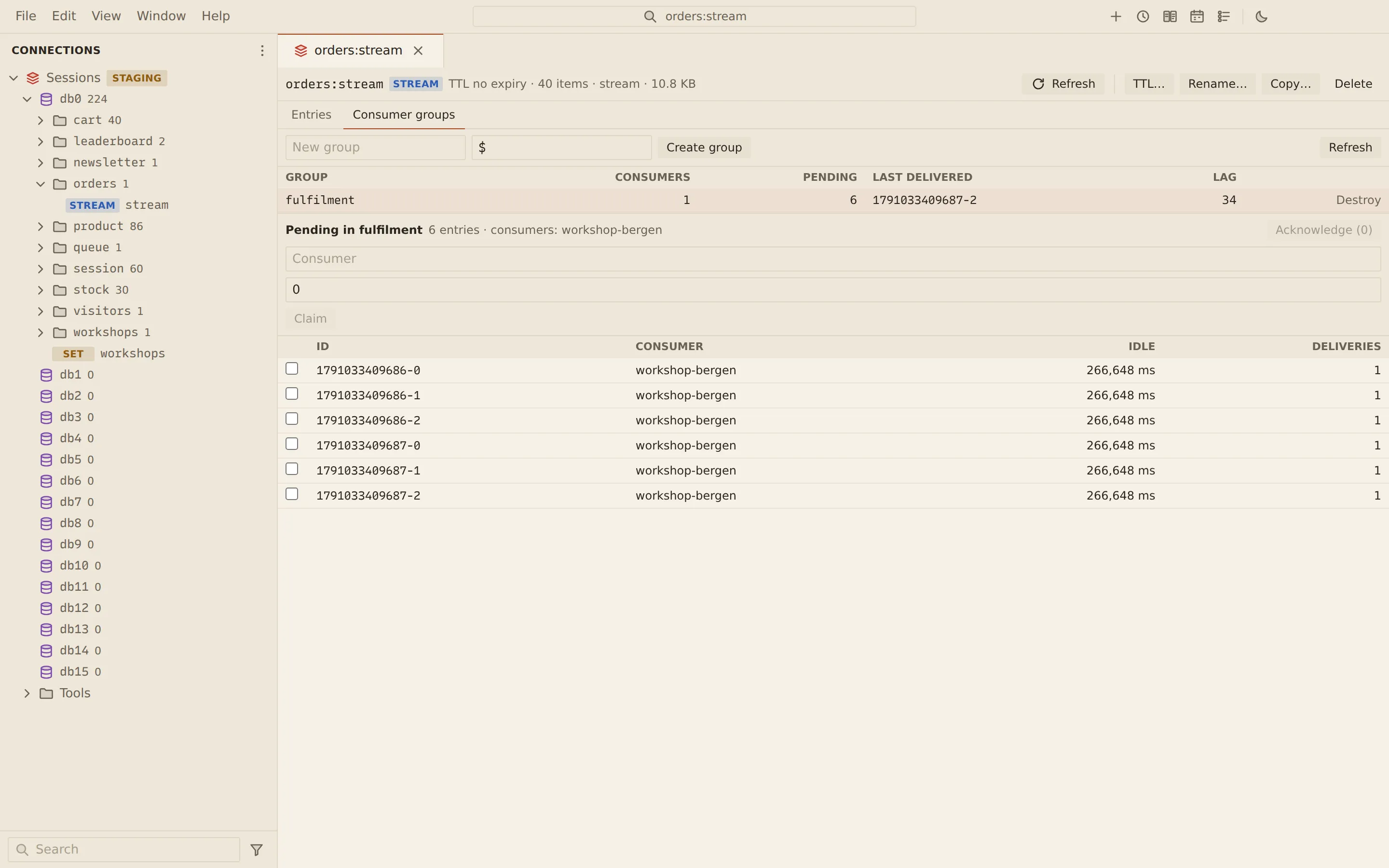Image resolution: width=1389 pixels, height=868 pixels.
Task: Click the filter funnel icon
Action: [x=257, y=849]
